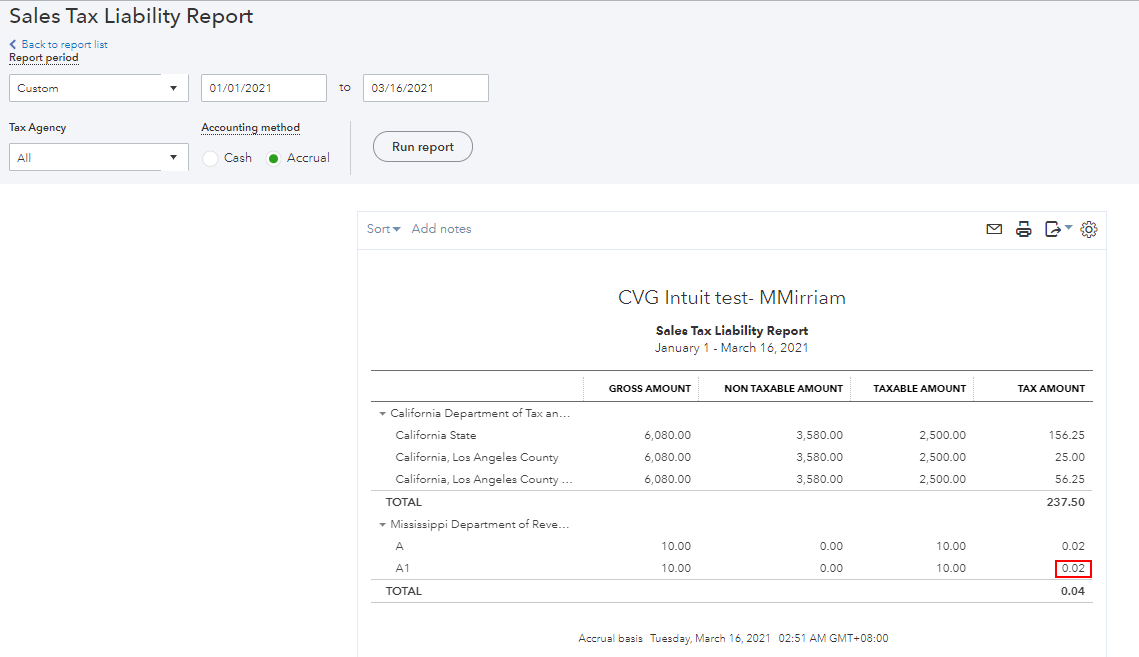This screenshot has width=1139, height=657.
Task: Click the Add notes option
Action: pos(441,228)
